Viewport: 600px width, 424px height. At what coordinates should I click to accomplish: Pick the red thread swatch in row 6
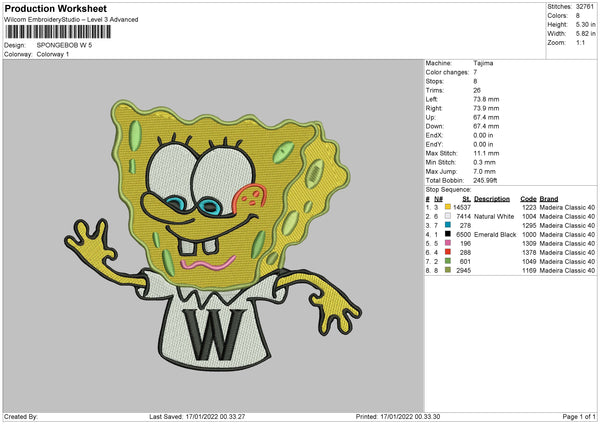(x=448, y=252)
